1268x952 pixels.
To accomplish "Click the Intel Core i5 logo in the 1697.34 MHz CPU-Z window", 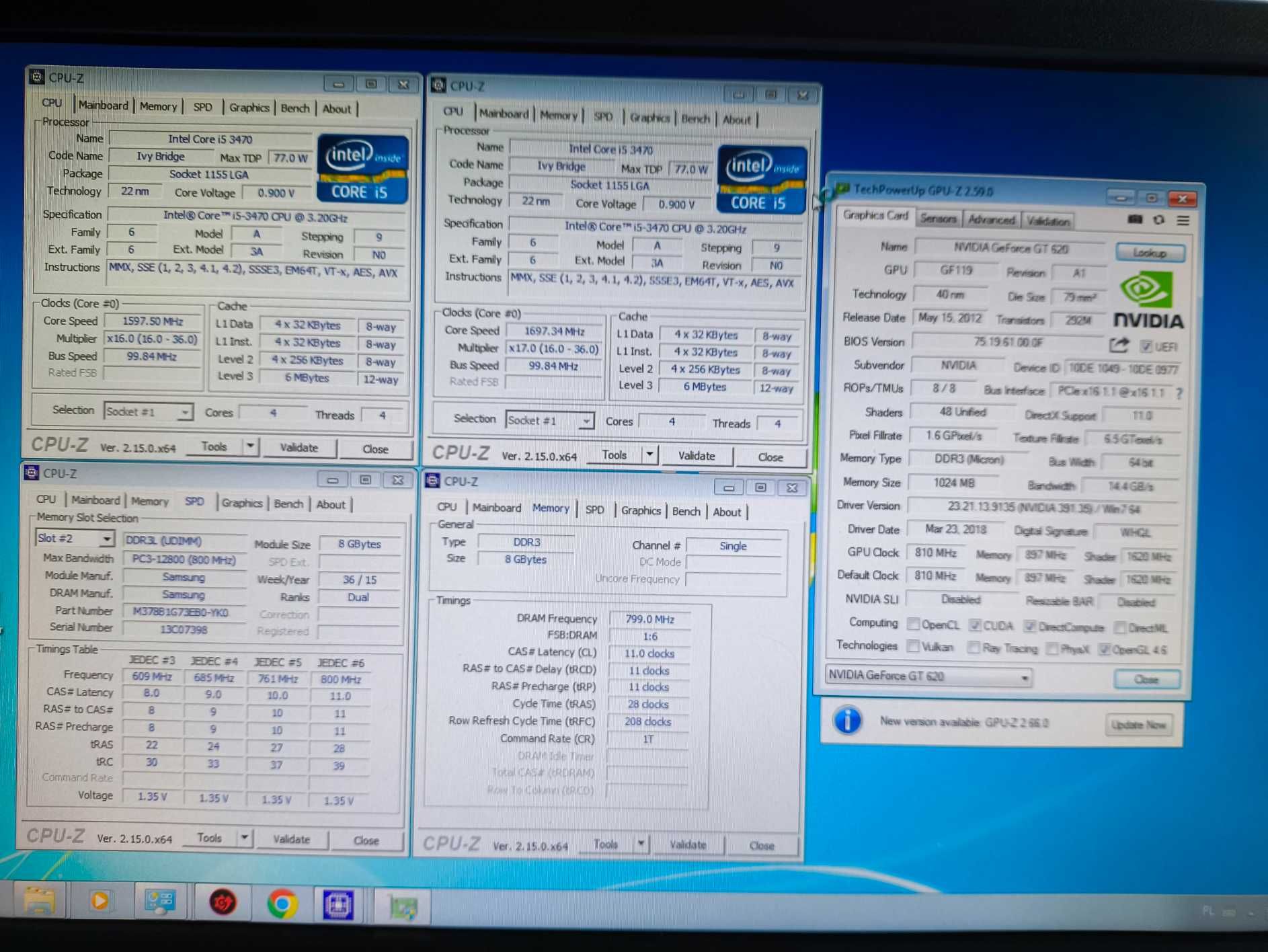I will pos(761,180).
